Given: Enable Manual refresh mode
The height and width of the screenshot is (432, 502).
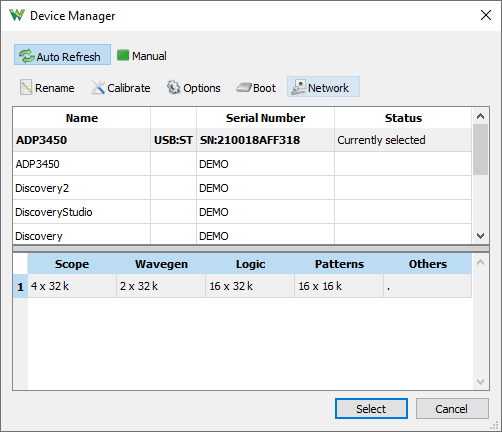Looking at the screenshot, I should 142,56.
